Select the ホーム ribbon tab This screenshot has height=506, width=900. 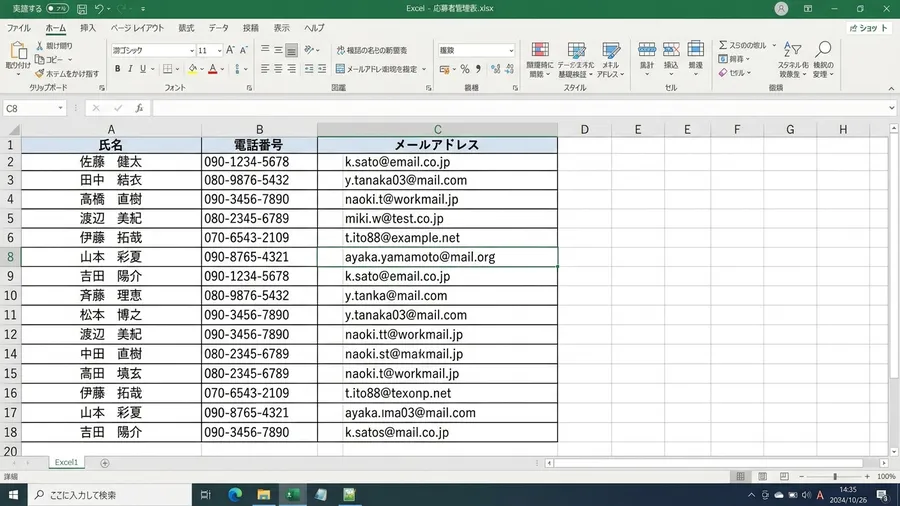56,28
